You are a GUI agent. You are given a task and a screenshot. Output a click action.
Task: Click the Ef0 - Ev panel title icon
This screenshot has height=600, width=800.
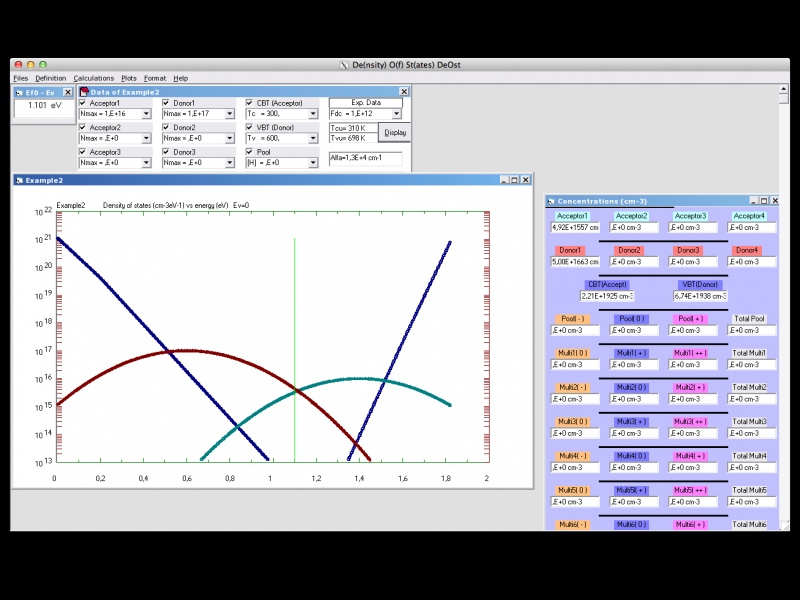[x=19, y=92]
